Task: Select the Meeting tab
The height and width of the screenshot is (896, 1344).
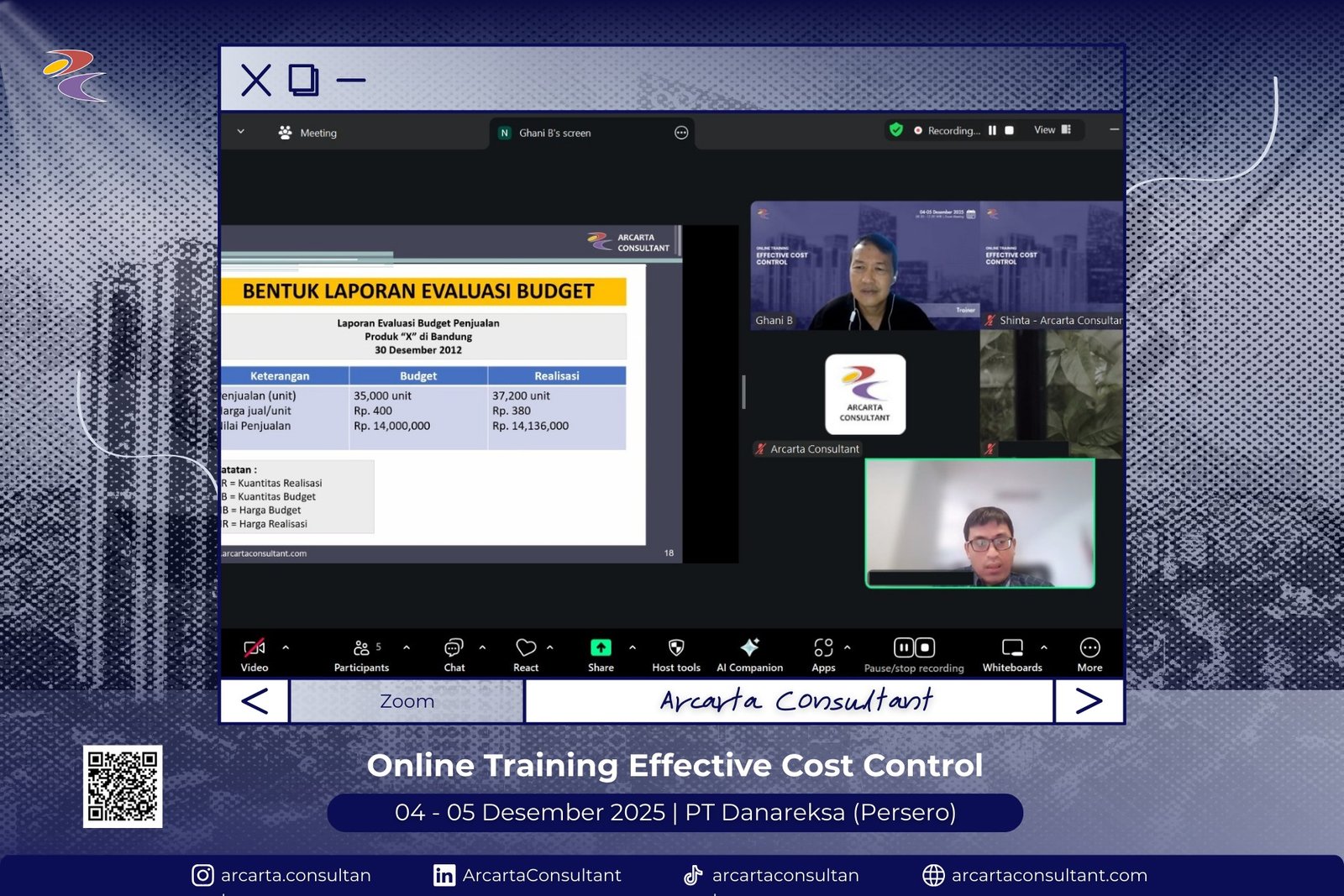Action: click(x=307, y=133)
